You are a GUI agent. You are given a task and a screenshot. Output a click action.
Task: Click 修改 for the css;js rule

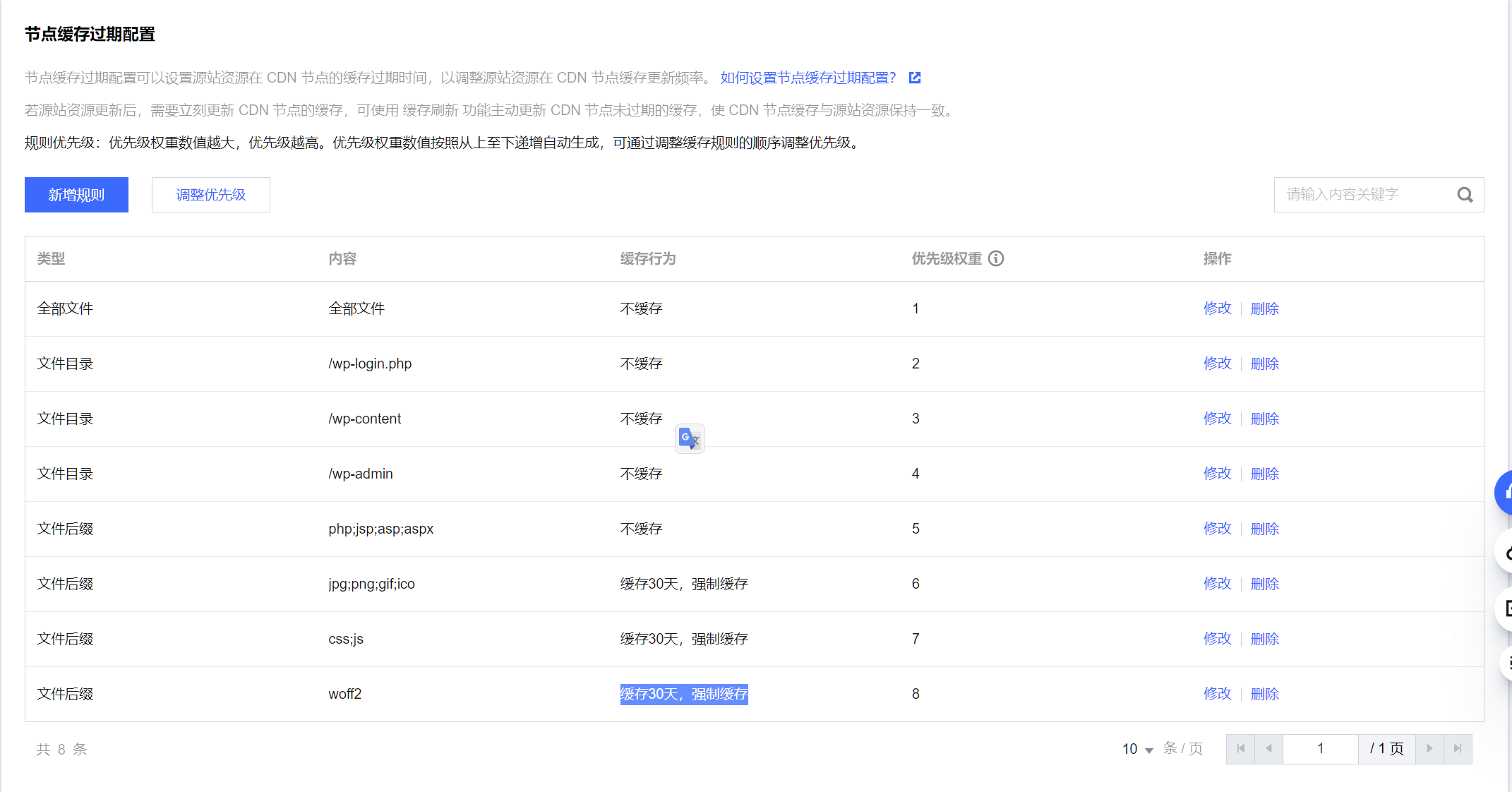point(1217,639)
